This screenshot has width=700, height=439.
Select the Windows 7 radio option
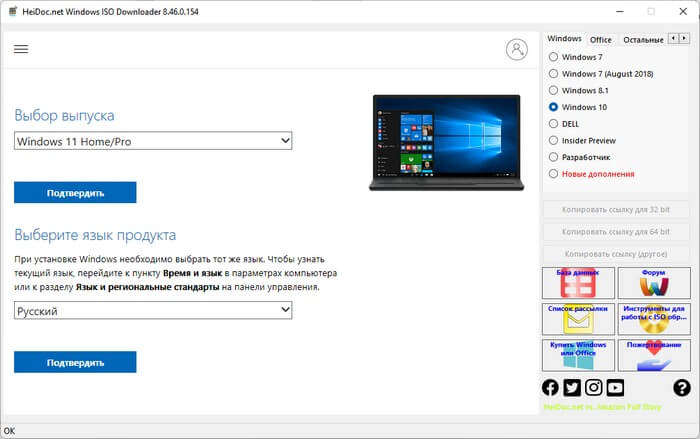(577, 57)
